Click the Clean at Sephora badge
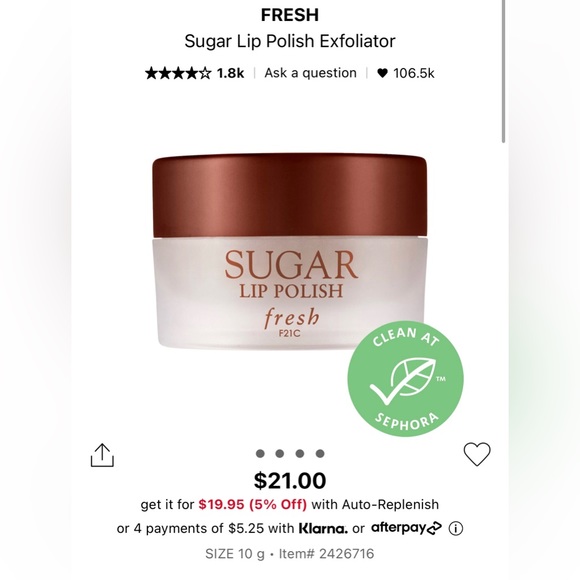Image resolution: width=580 pixels, height=580 pixels. click(405, 378)
